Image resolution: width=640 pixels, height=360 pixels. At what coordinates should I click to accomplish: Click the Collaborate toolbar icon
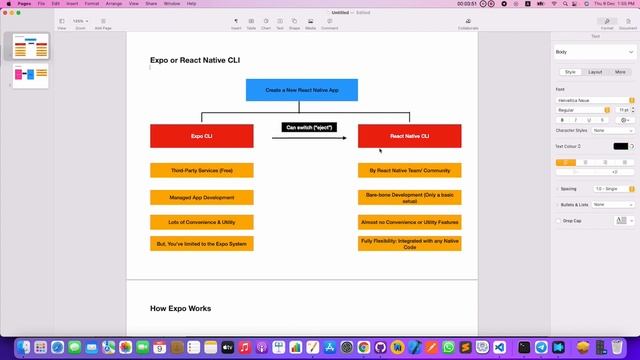point(468,21)
